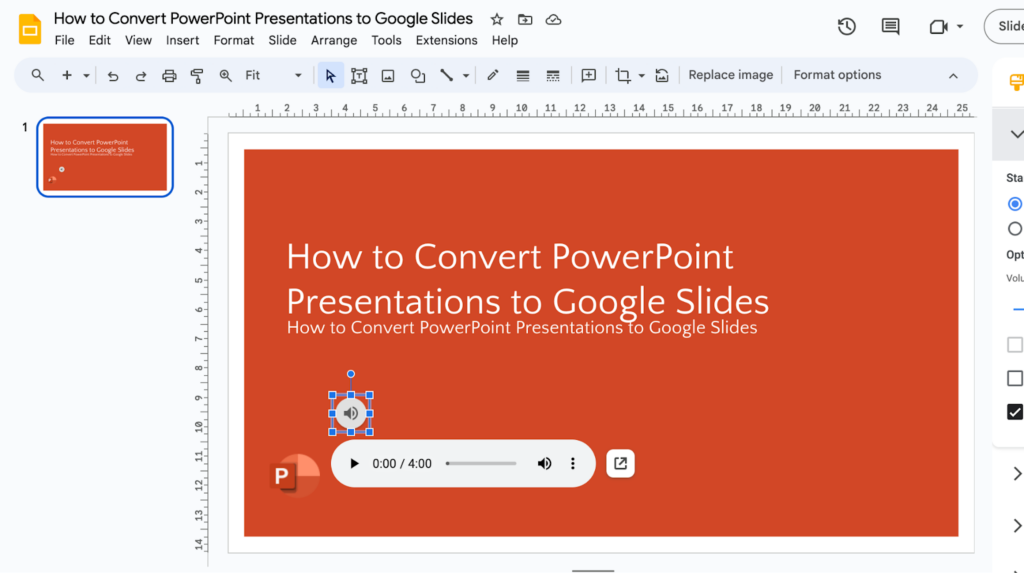
Task: Click the print icon in toolbar
Action: 169,75
